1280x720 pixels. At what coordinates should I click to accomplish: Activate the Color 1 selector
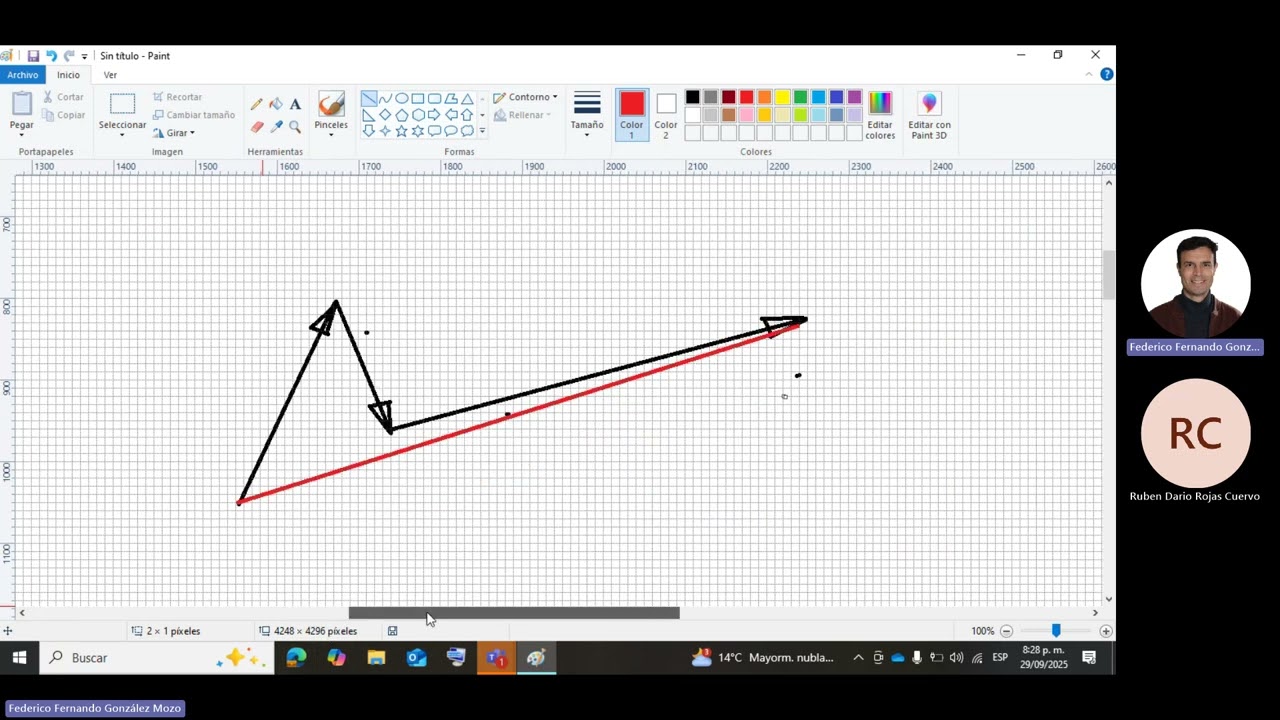[632, 116]
